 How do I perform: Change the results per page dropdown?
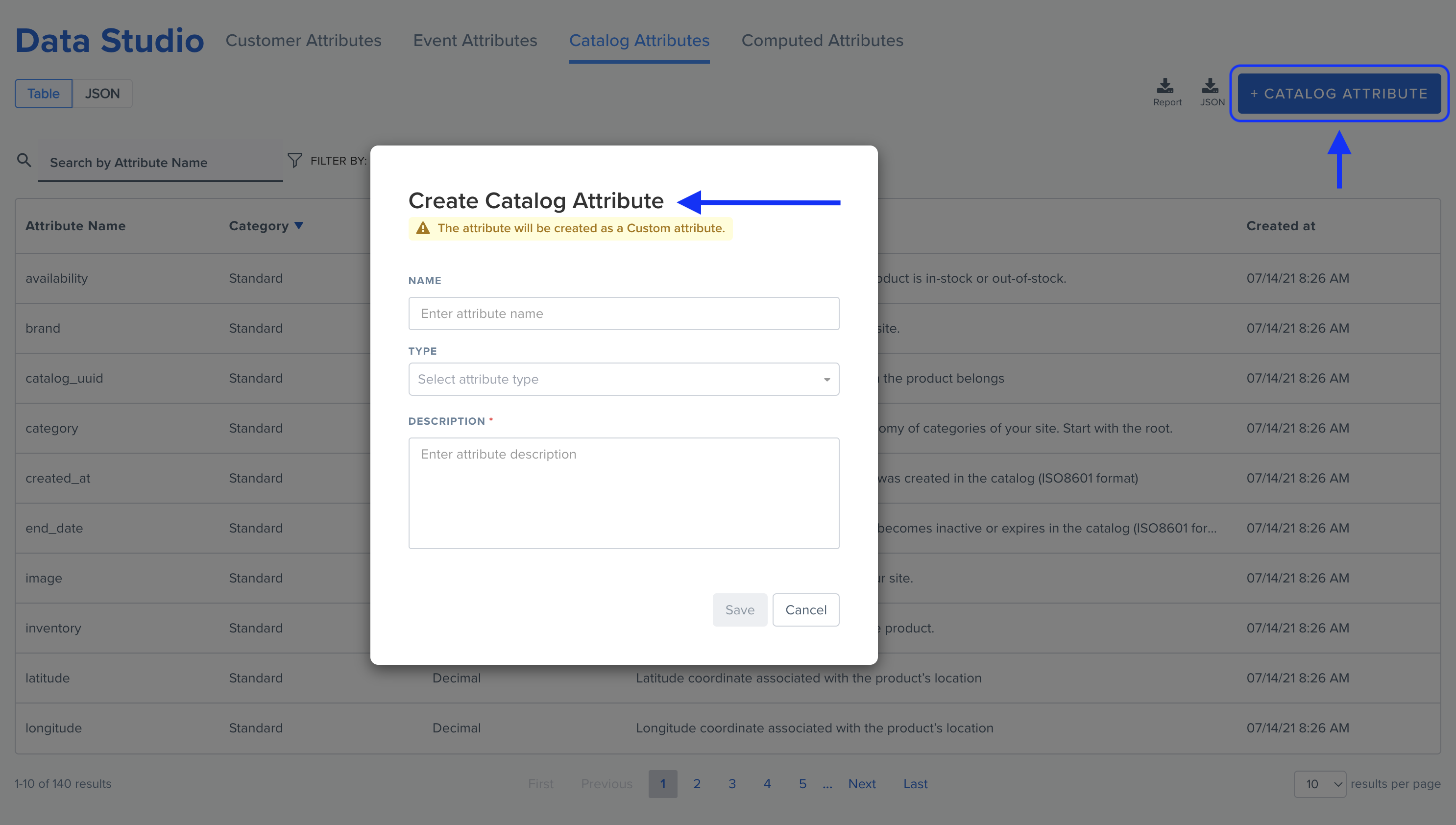1319,784
